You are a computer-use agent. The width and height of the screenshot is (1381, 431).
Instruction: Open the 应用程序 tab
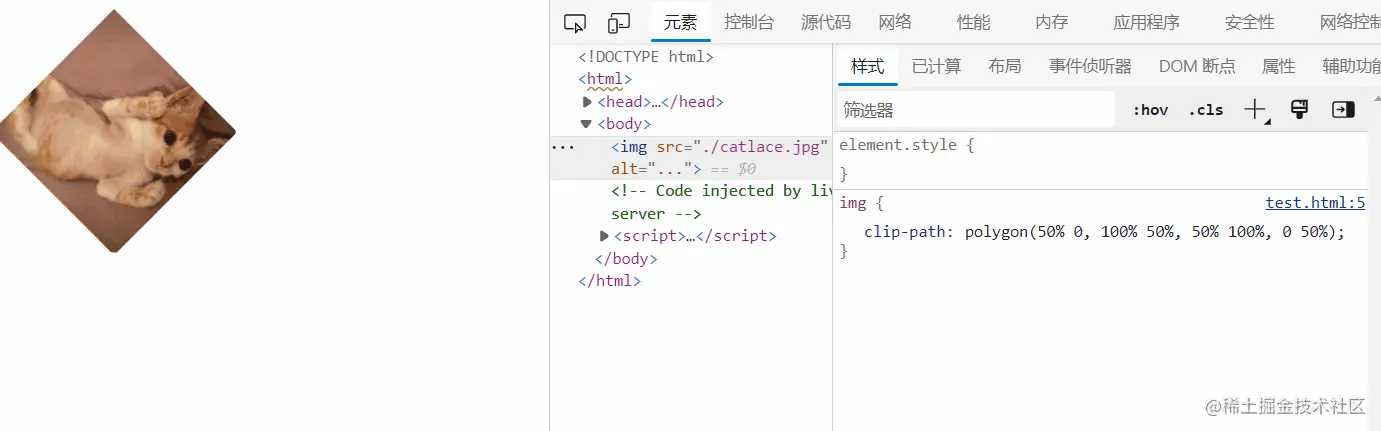[1147, 22]
